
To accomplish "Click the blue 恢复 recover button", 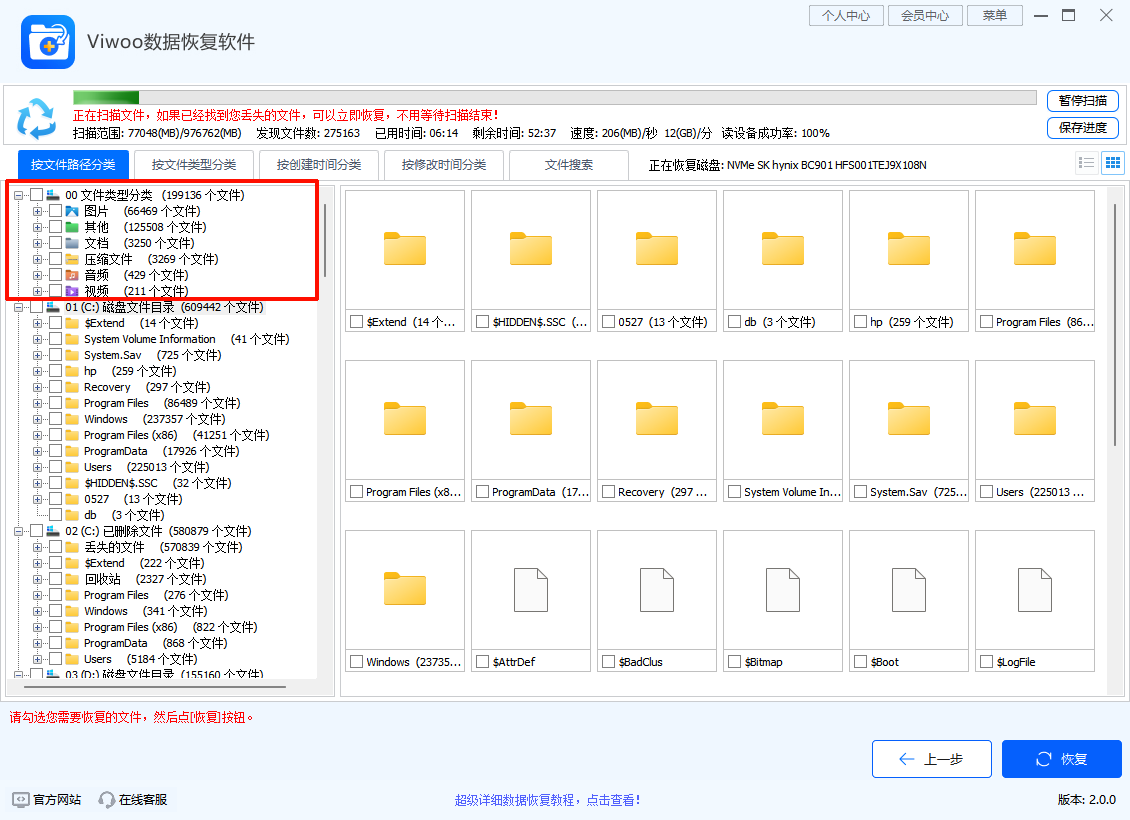I will pos(1061,759).
